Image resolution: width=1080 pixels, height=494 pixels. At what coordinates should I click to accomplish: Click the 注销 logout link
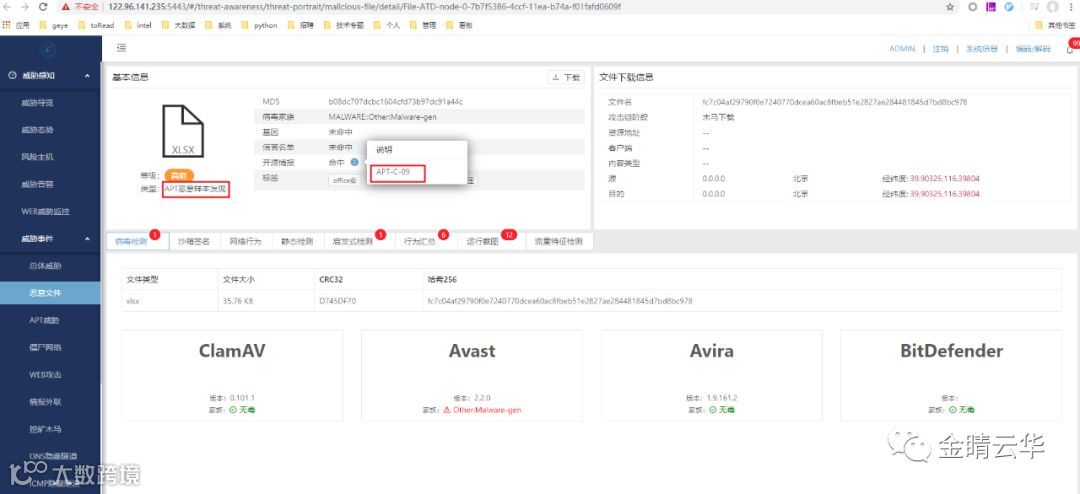(x=940, y=49)
